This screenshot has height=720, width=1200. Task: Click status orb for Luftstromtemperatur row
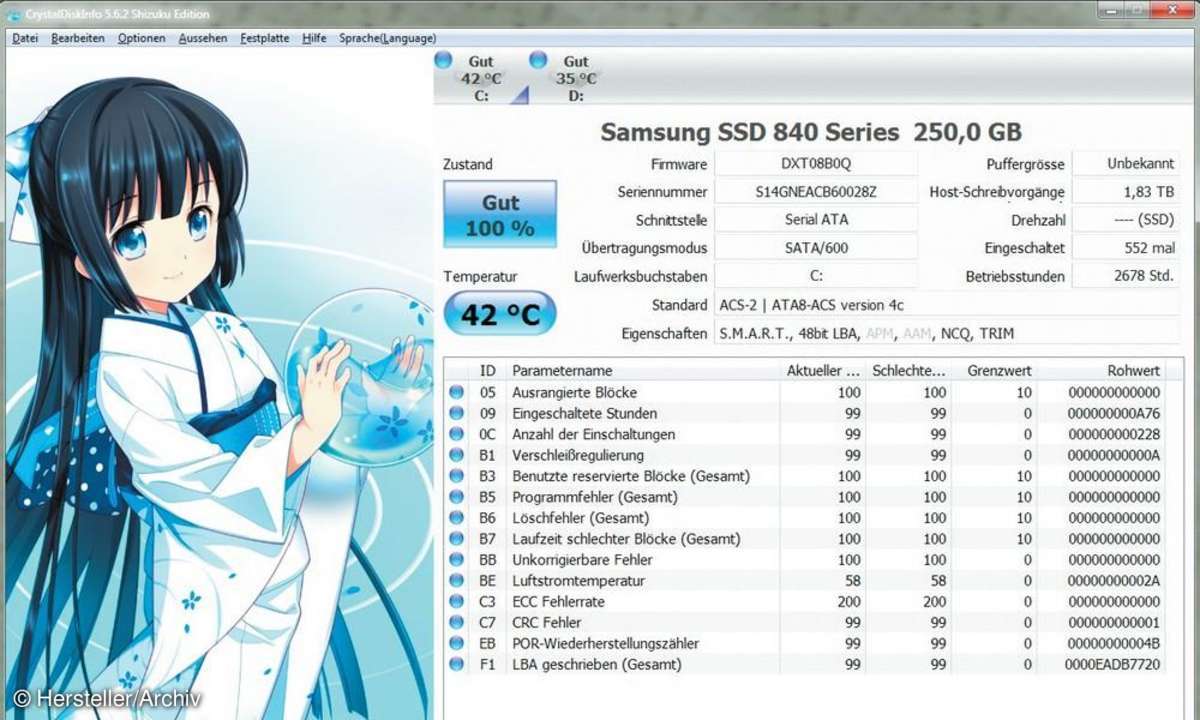[x=457, y=580]
